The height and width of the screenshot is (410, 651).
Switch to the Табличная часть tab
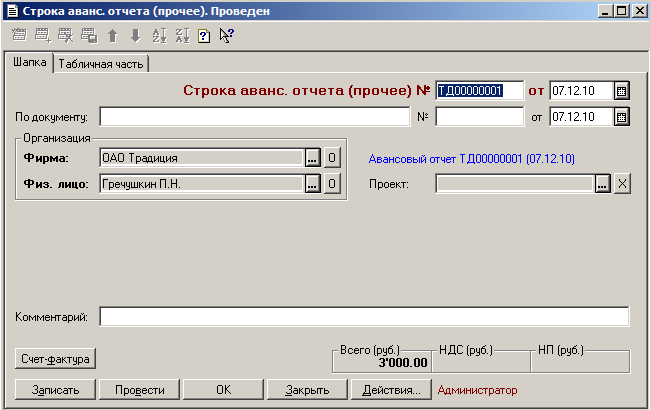[101, 64]
